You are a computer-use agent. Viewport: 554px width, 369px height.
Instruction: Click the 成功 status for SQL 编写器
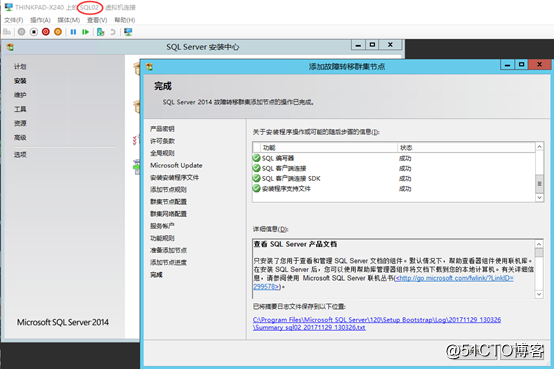point(405,158)
